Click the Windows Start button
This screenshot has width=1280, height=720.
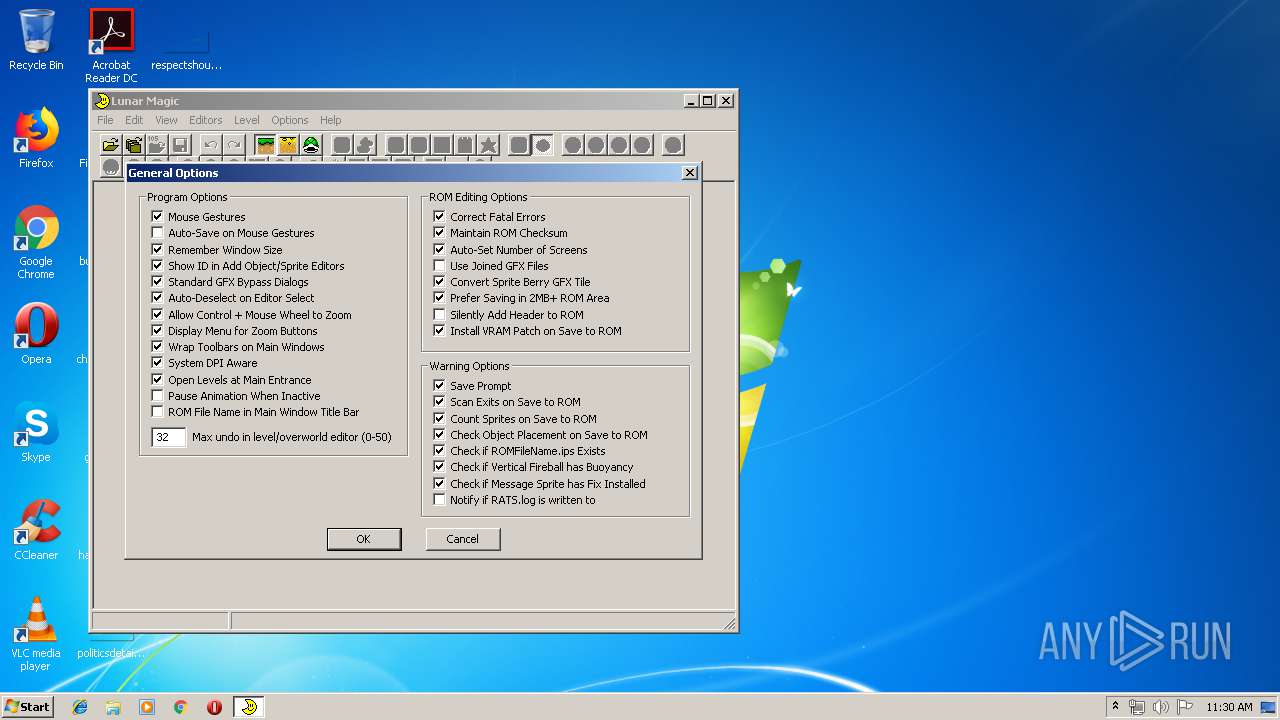pyautogui.click(x=27, y=707)
